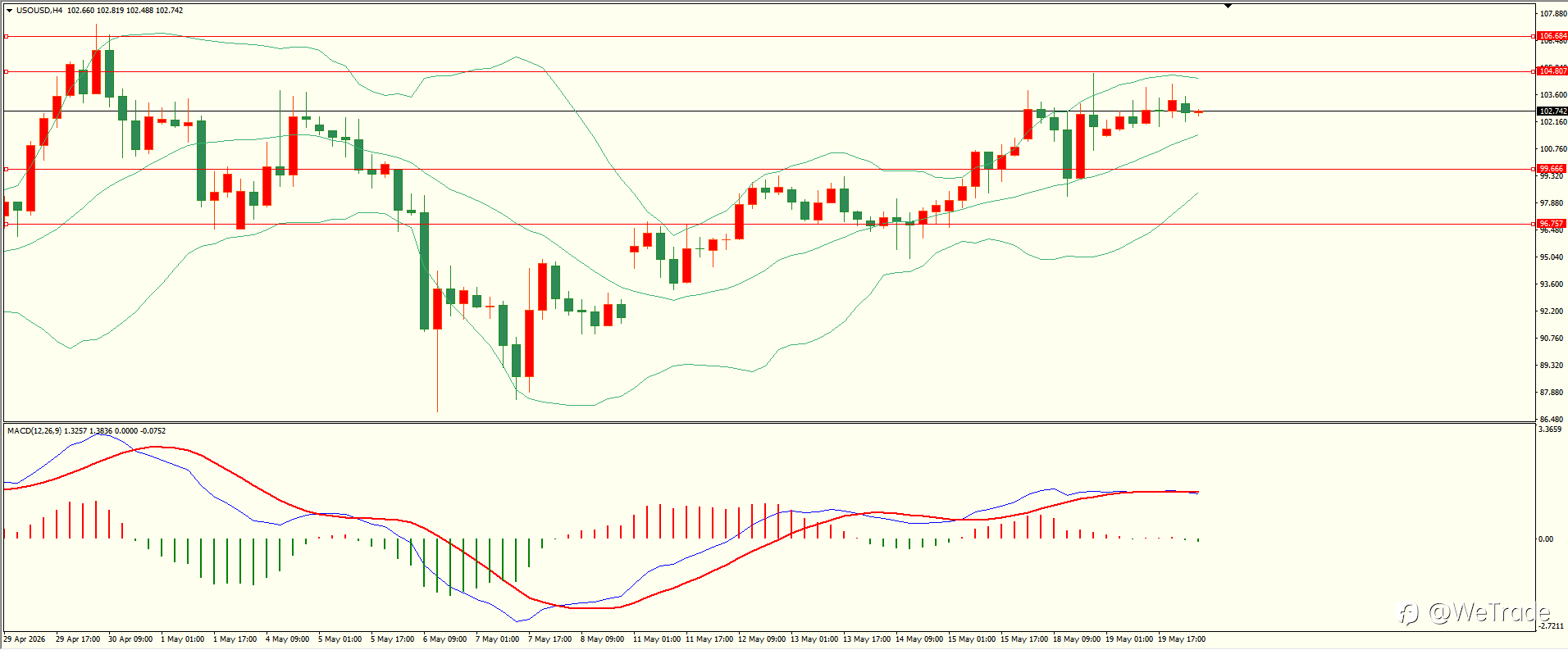Select the 96.757 horizontal line price tag
The width and height of the screenshot is (1568, 650).
(1552, 224)
